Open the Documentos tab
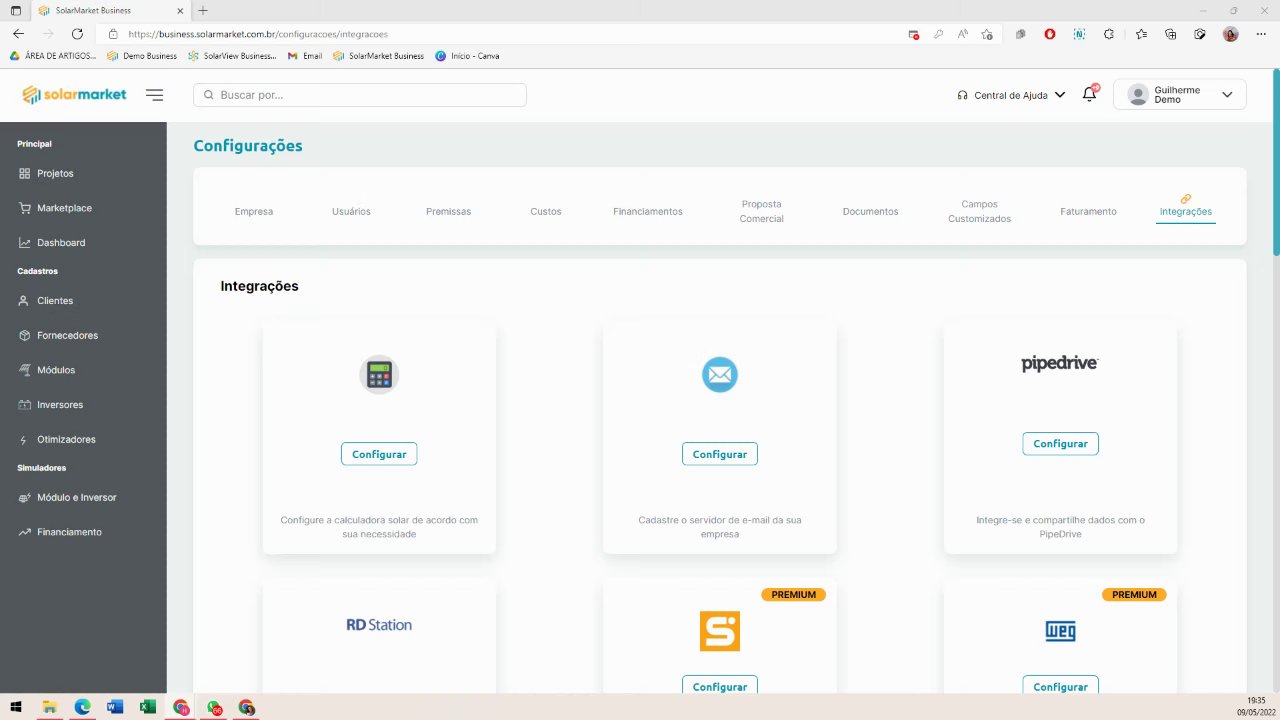Image resolution: width=1280 pixels, height=720 pixels. pyautogui.click(x=871, y=212)
